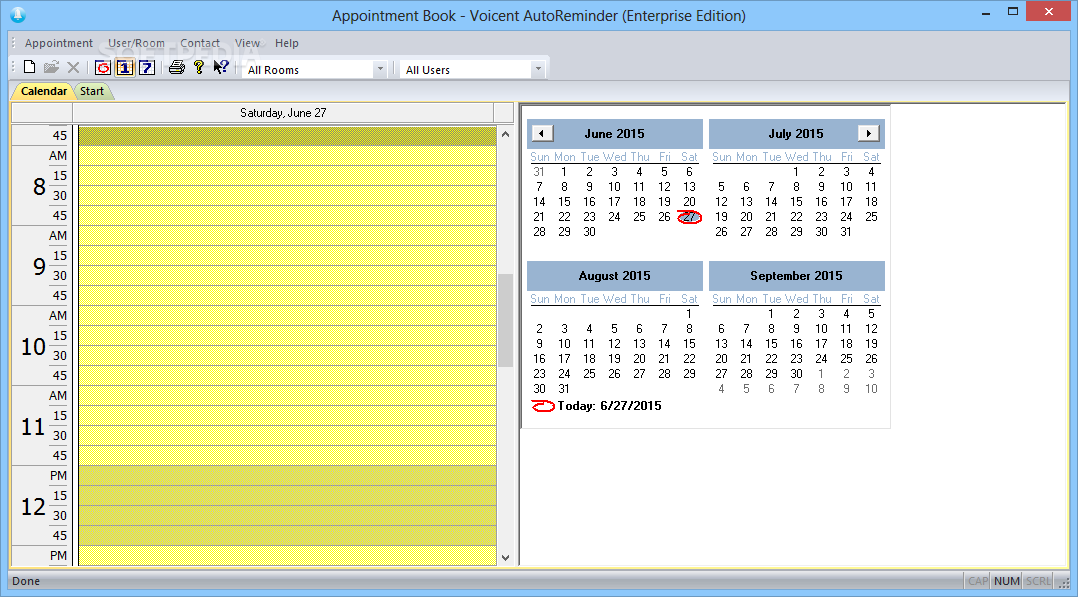Click the schedule vertical scrollbar thumb
Viewport: 1078px width, 597px height.
tap(505, 321)
